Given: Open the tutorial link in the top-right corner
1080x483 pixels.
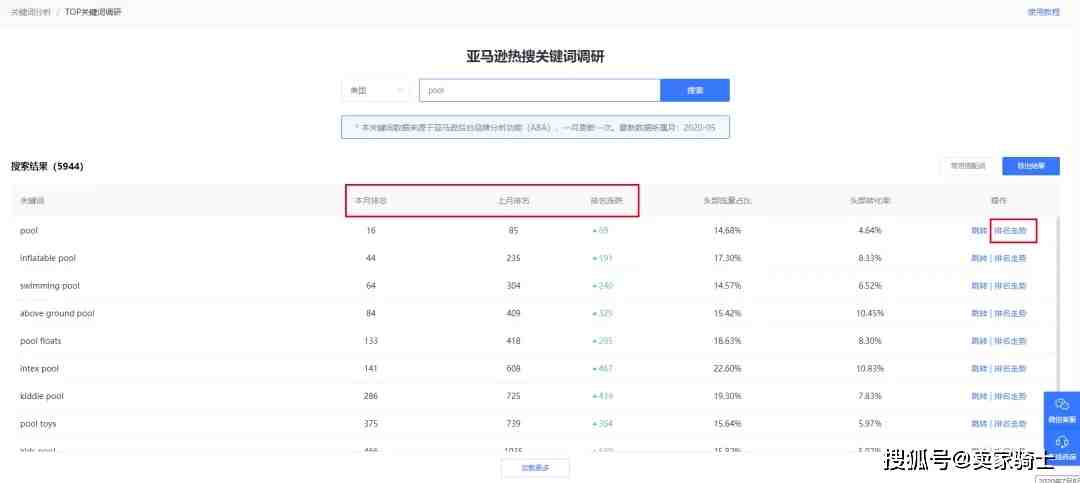Looking at the screenshot, I should coord(1043,12).
